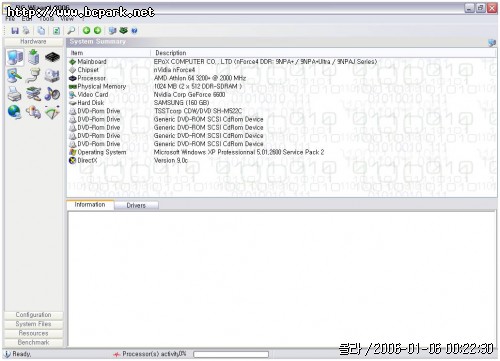Click the Microsoft Windows XP Professional description
Screen dimensions: 500x361
[239, 152]
